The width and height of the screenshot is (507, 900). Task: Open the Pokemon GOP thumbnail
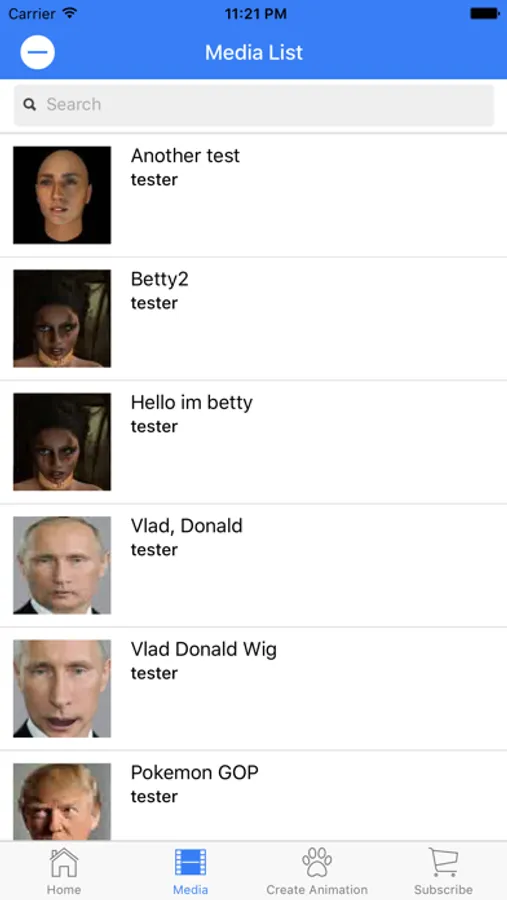click(x=62, y=802)
